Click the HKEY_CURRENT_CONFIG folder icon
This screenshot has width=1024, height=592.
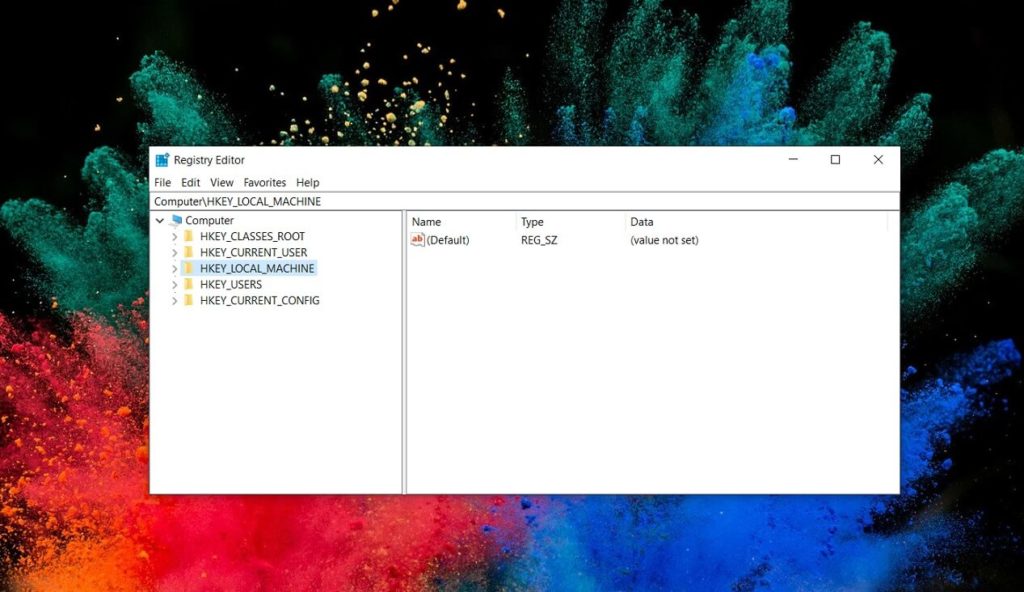[189, 300]
